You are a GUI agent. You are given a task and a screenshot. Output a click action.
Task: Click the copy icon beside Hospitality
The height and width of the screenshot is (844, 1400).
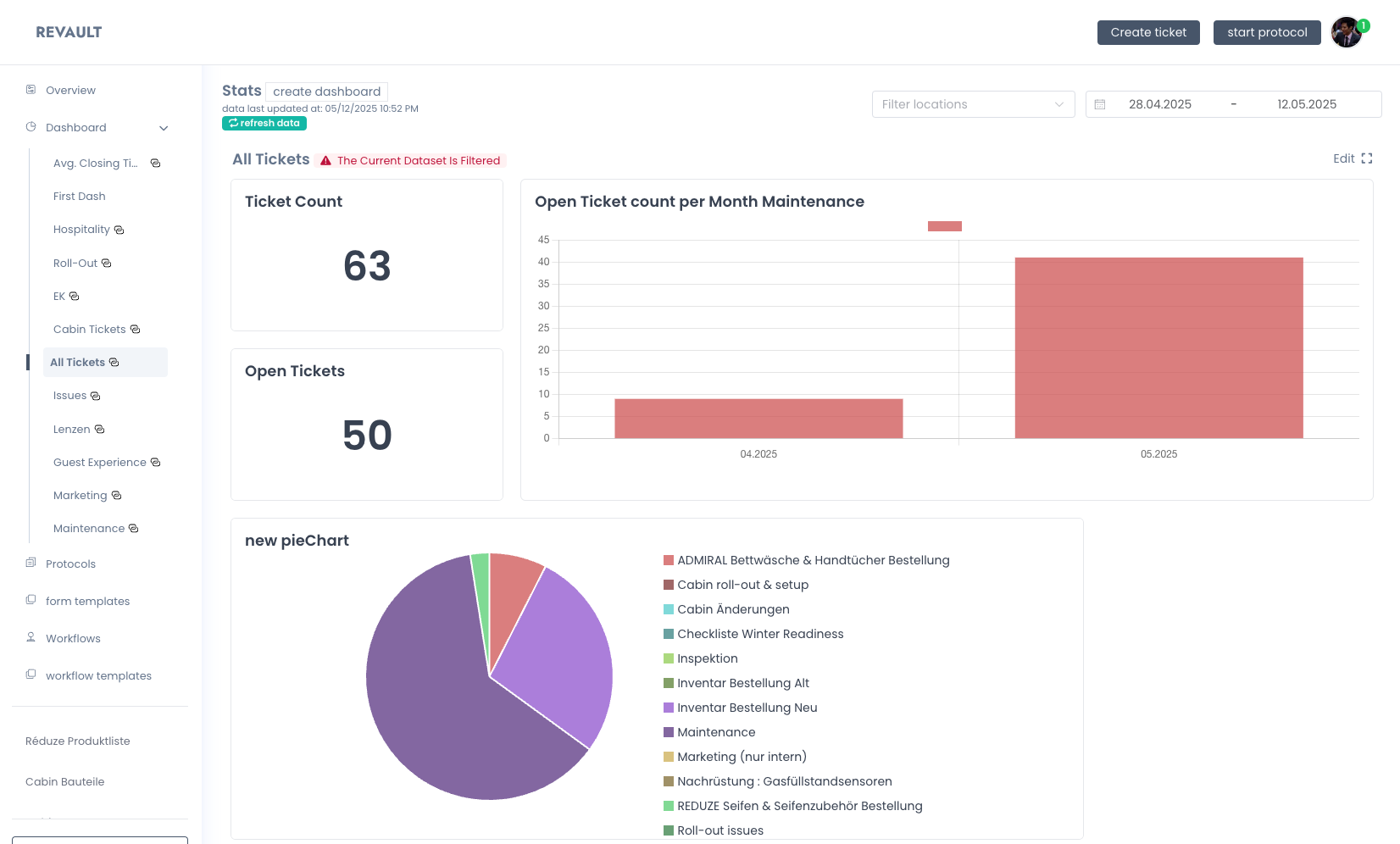tap(119, 230)
